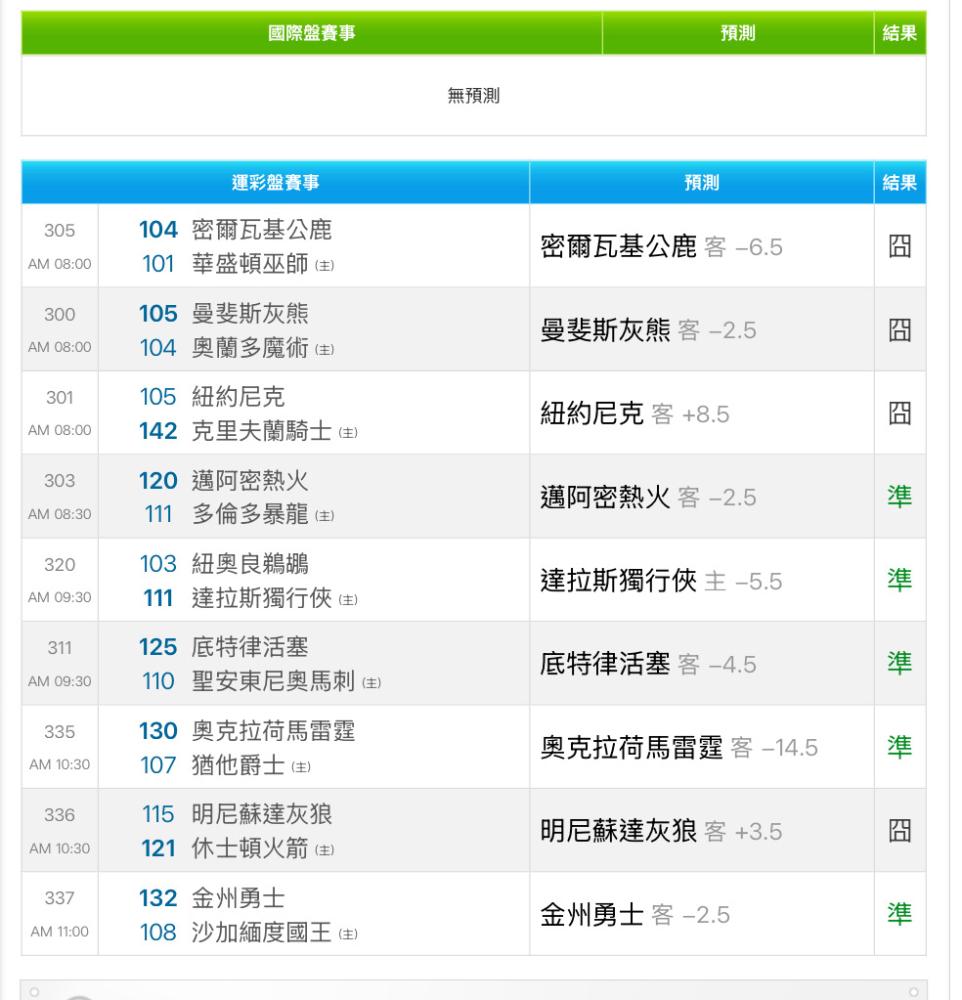
Task: Click prediction 明尼蘇達灰狼 客 +3.5
Action: pyautogui.click(x=661, y=832)
